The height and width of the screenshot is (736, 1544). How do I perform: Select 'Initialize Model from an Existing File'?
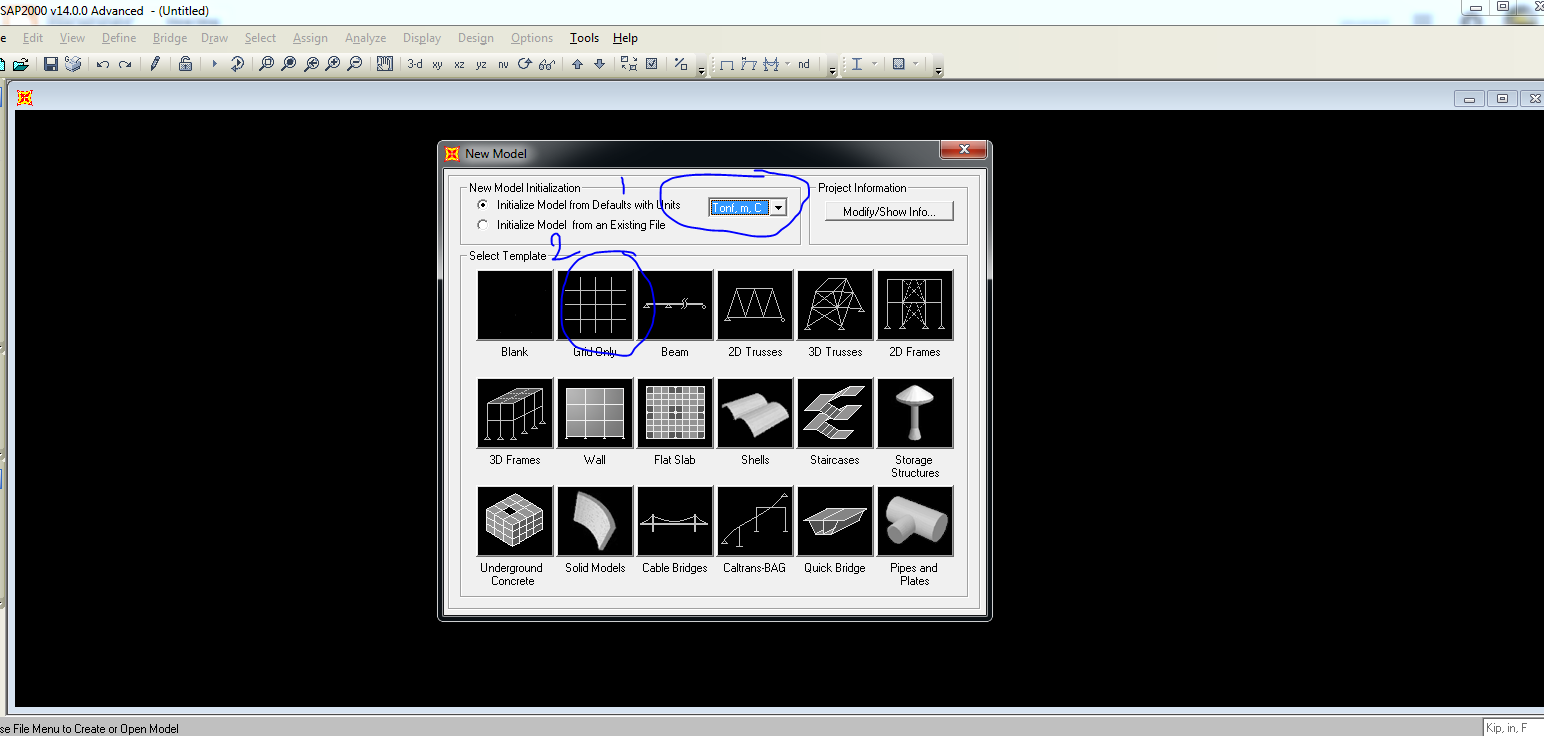point(483,225)
